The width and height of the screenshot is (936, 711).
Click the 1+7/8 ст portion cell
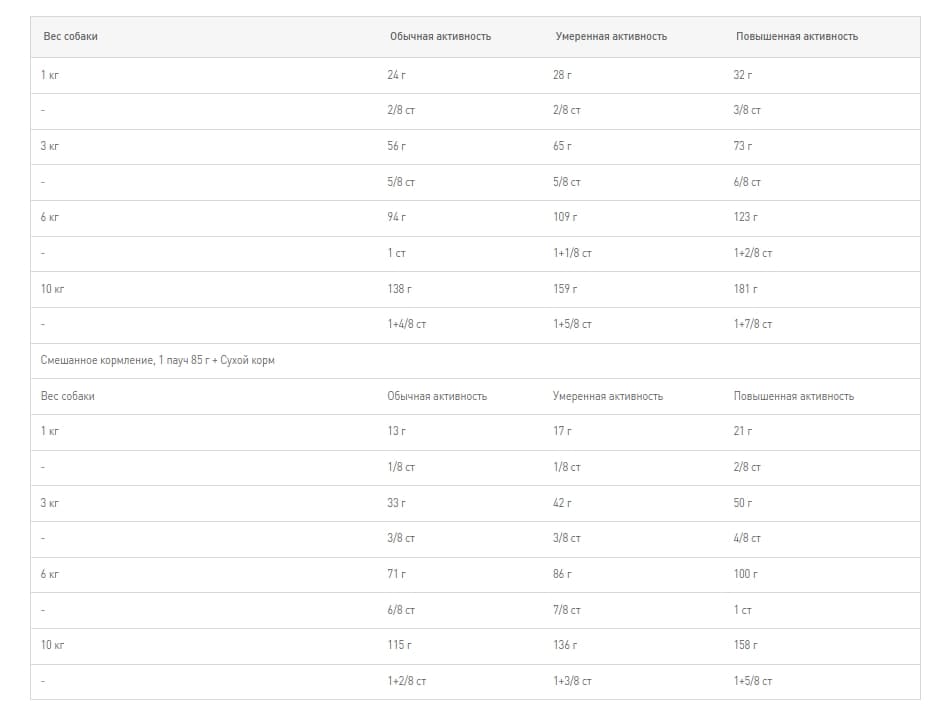(752, 324)
